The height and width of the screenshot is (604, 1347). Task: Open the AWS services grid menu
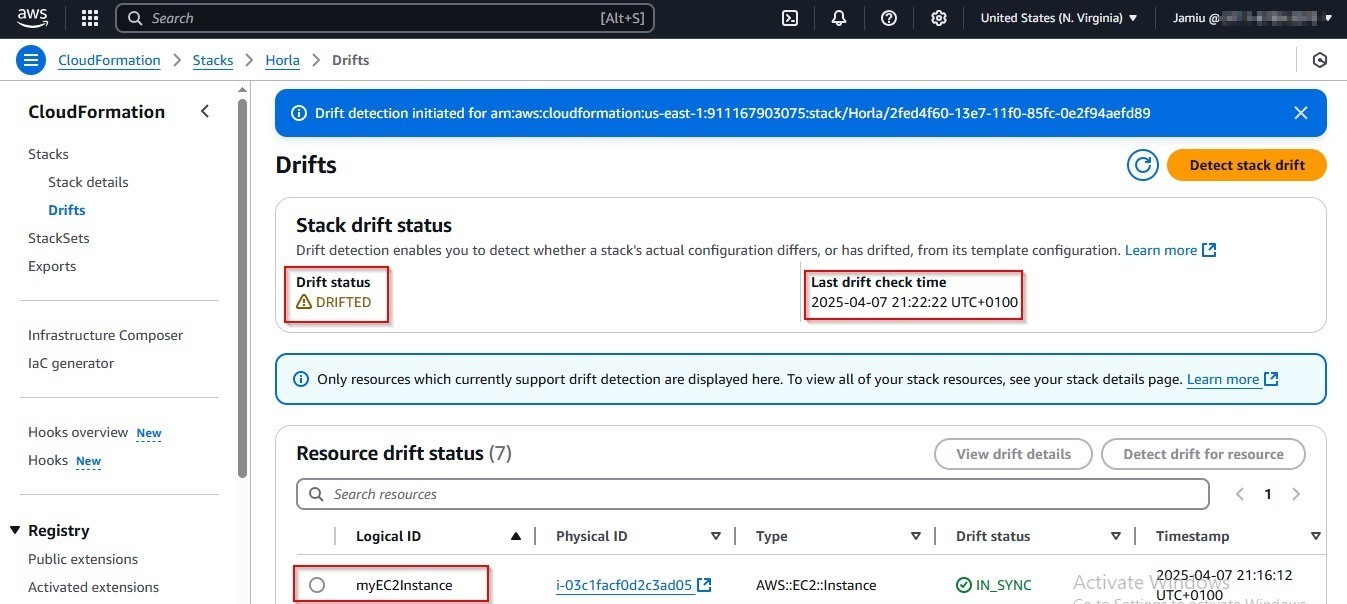tap(90, 18)
